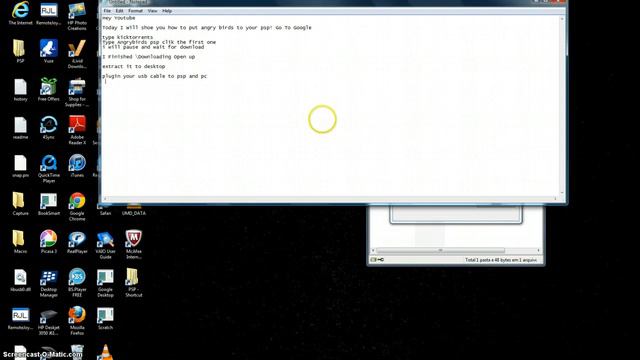
Task: Click the 'hey Youtube' line in Notepad
Action: [x=119, y=18]
